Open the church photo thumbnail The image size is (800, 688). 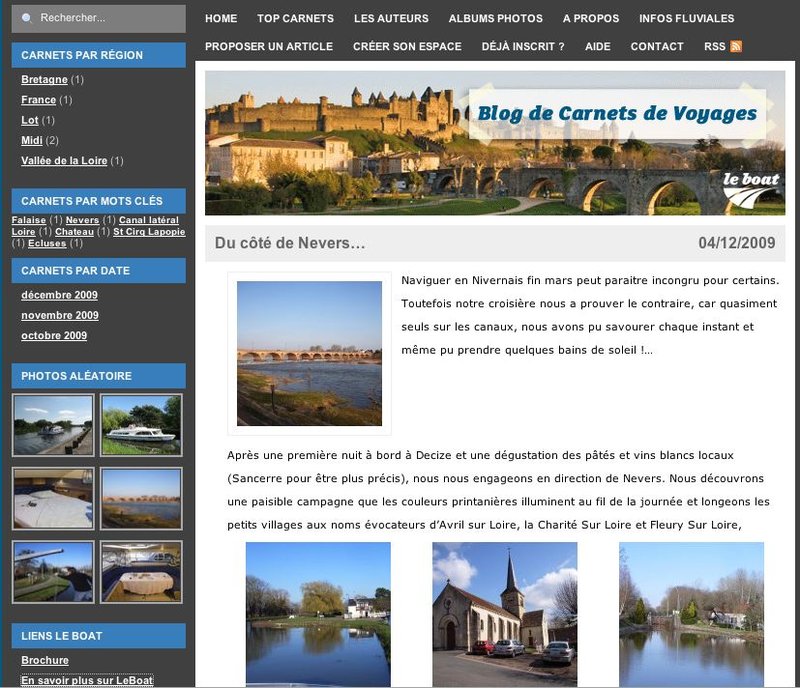coord(504,613)
